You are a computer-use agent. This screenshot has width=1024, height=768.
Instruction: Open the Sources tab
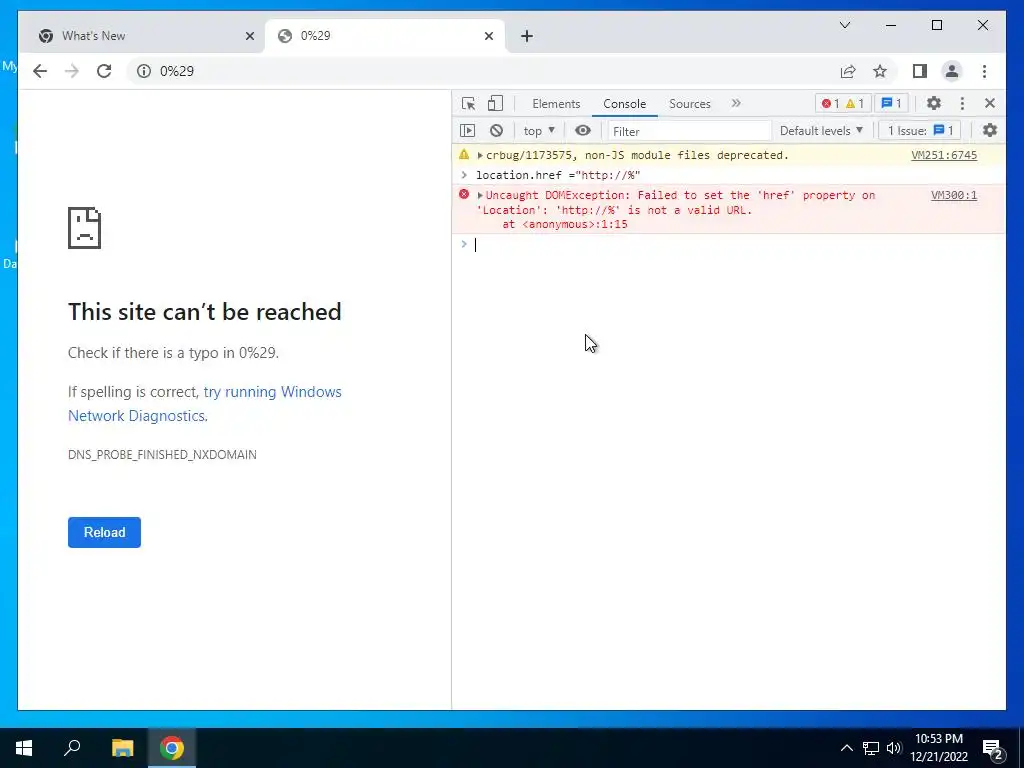coord(690,104)
